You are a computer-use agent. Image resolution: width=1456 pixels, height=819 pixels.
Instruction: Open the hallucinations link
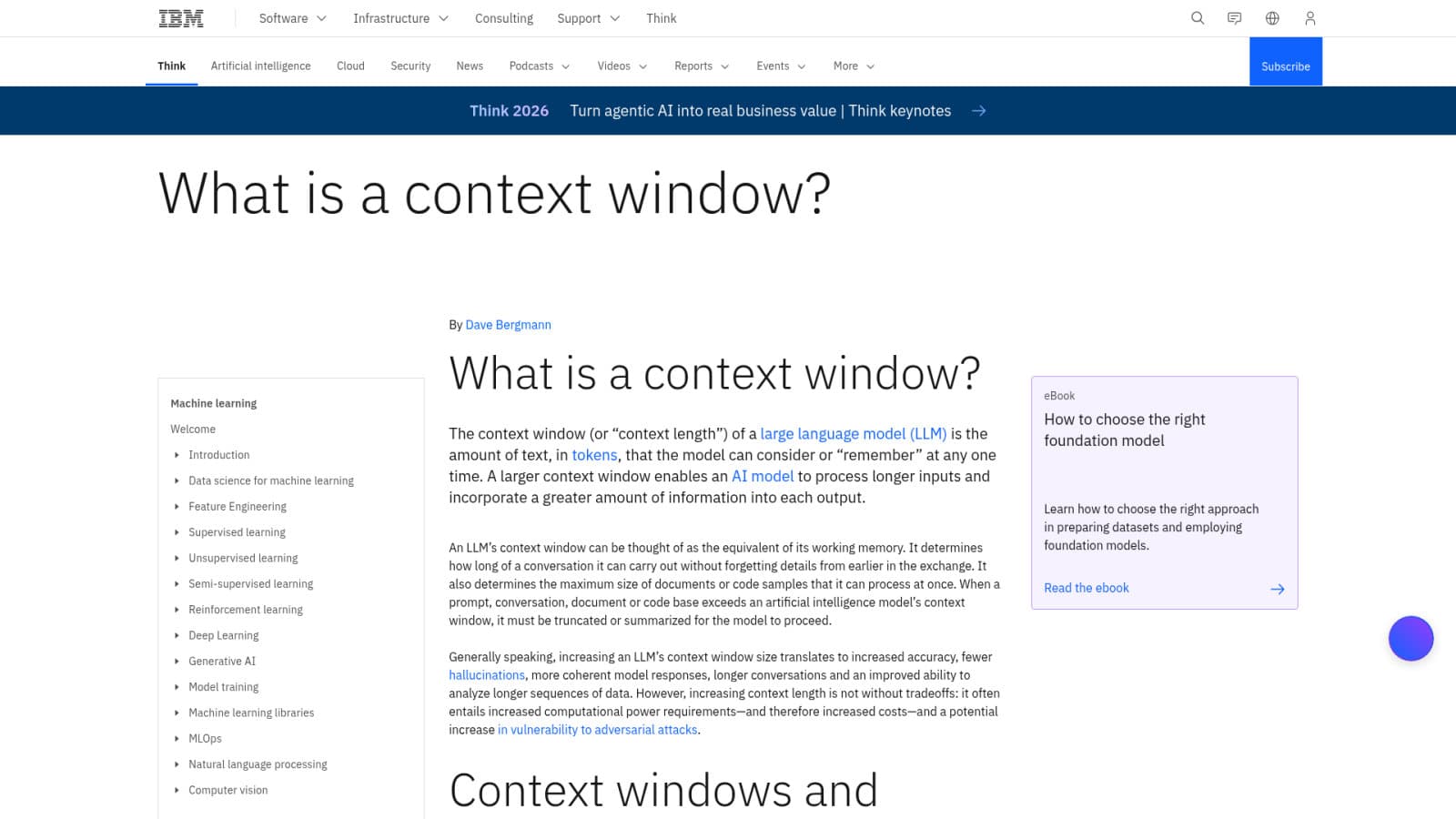click(x=487, y=675)
